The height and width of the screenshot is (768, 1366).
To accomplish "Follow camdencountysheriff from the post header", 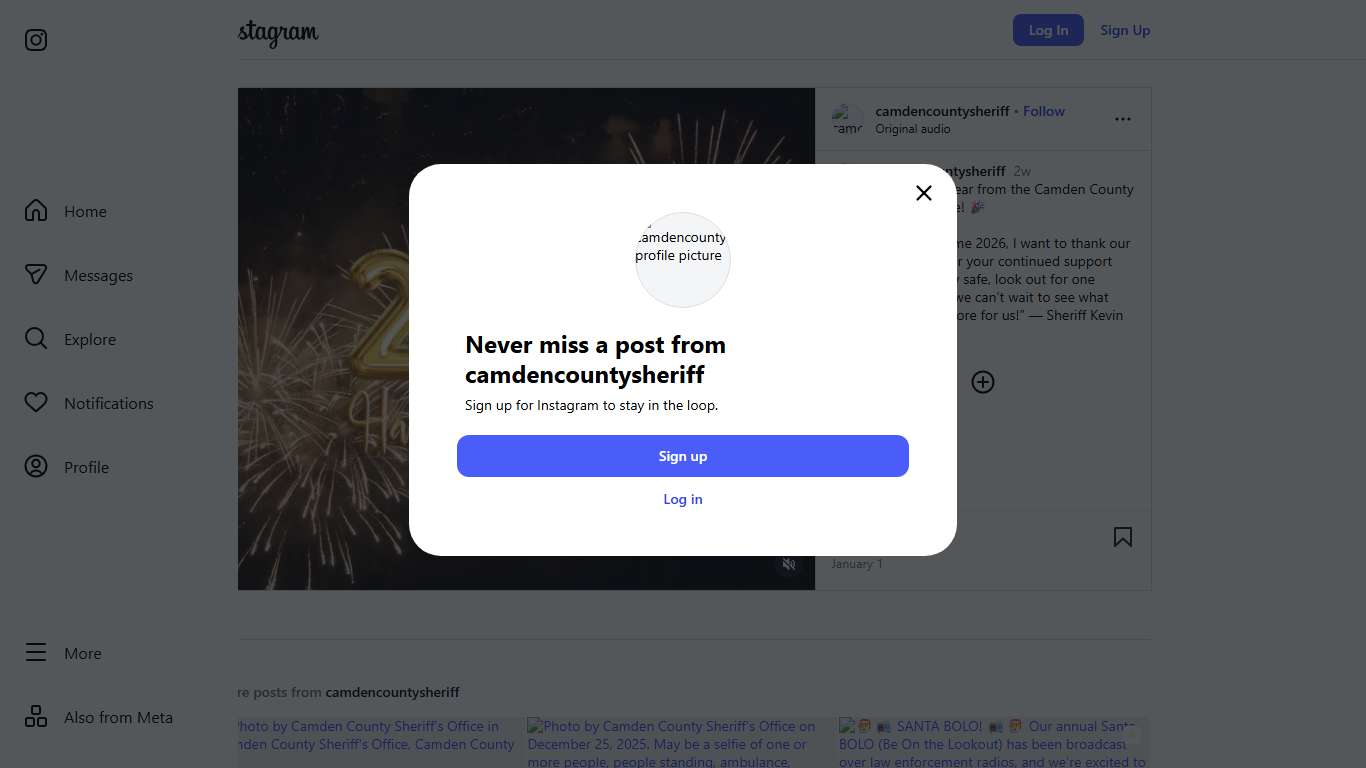I will (1044, 111).
